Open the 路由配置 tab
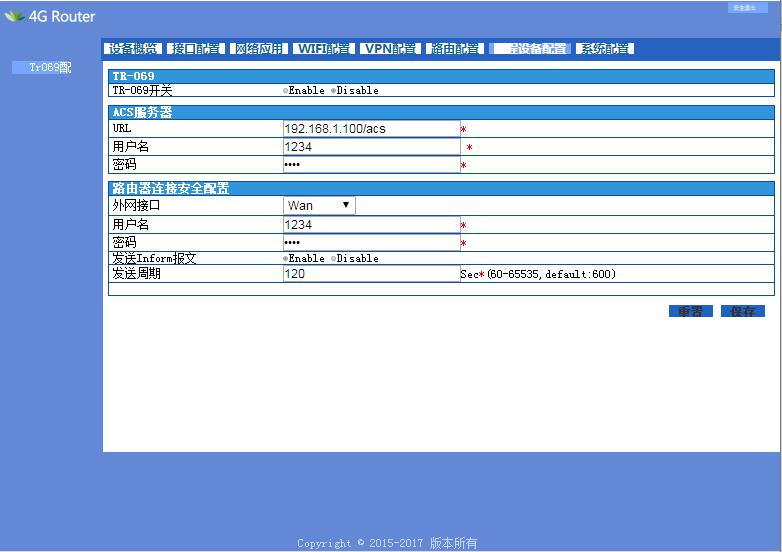 (456, 49)
